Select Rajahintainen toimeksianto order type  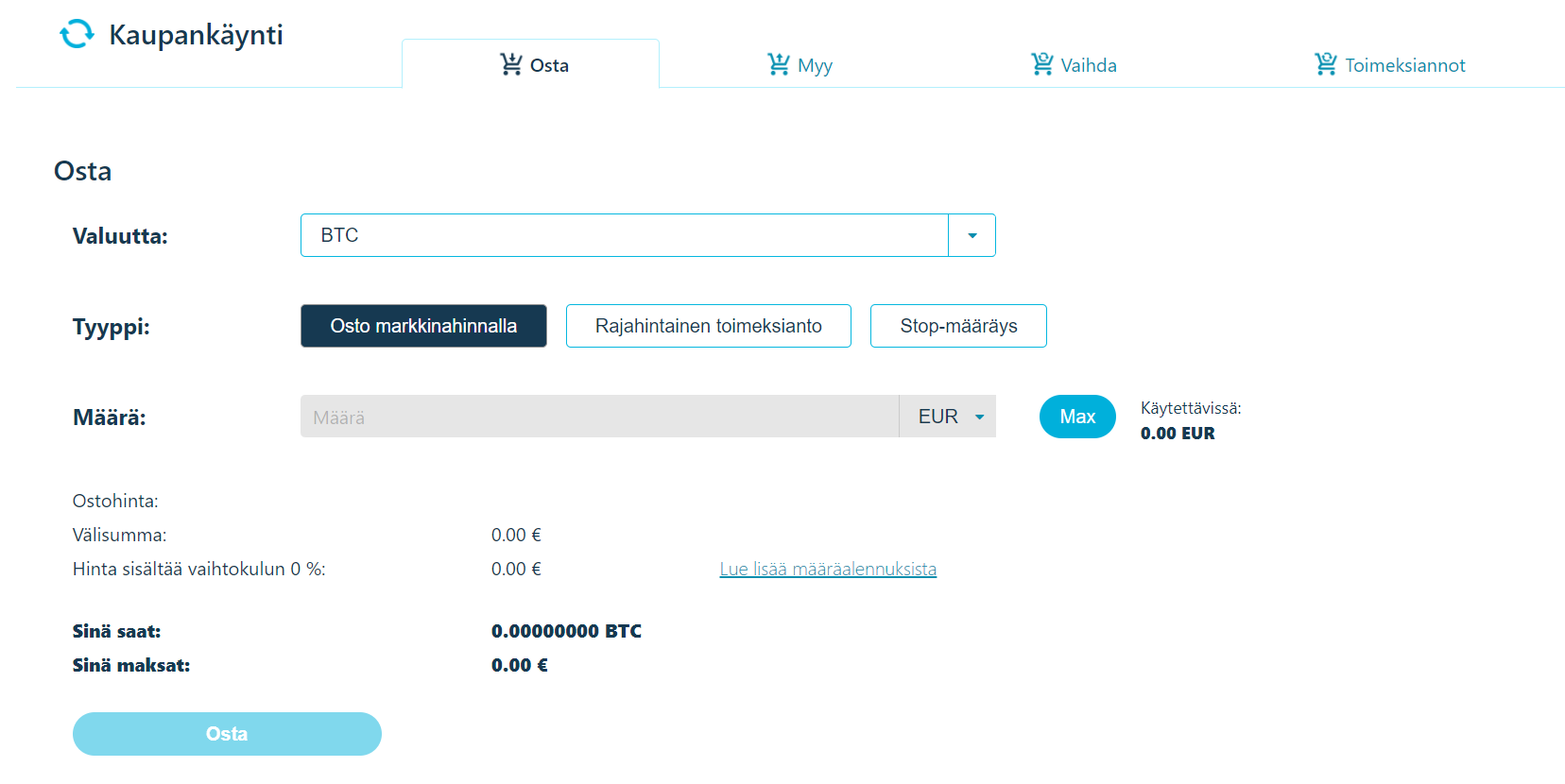709,326
